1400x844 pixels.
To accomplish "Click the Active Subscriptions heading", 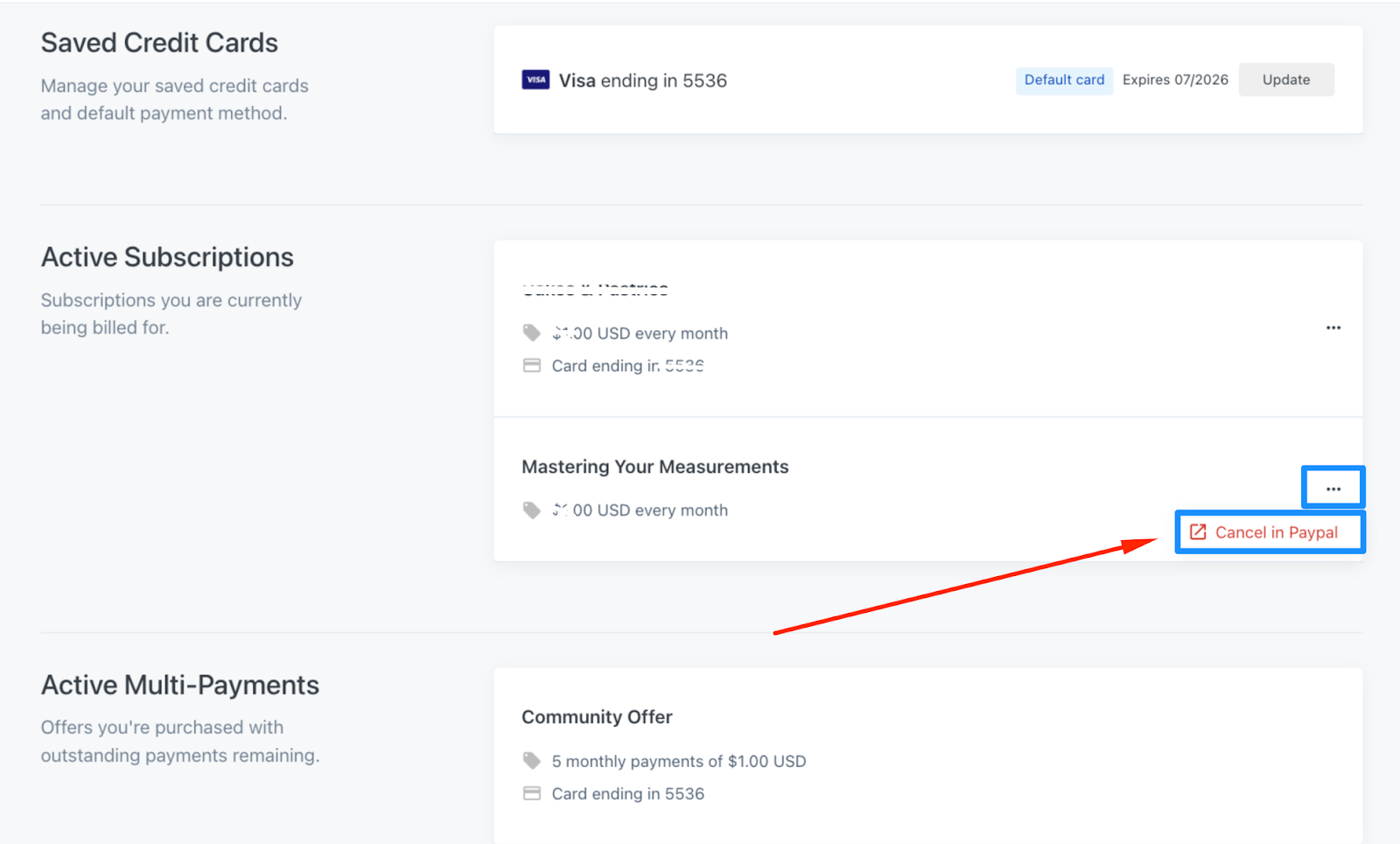I will 167,257.
